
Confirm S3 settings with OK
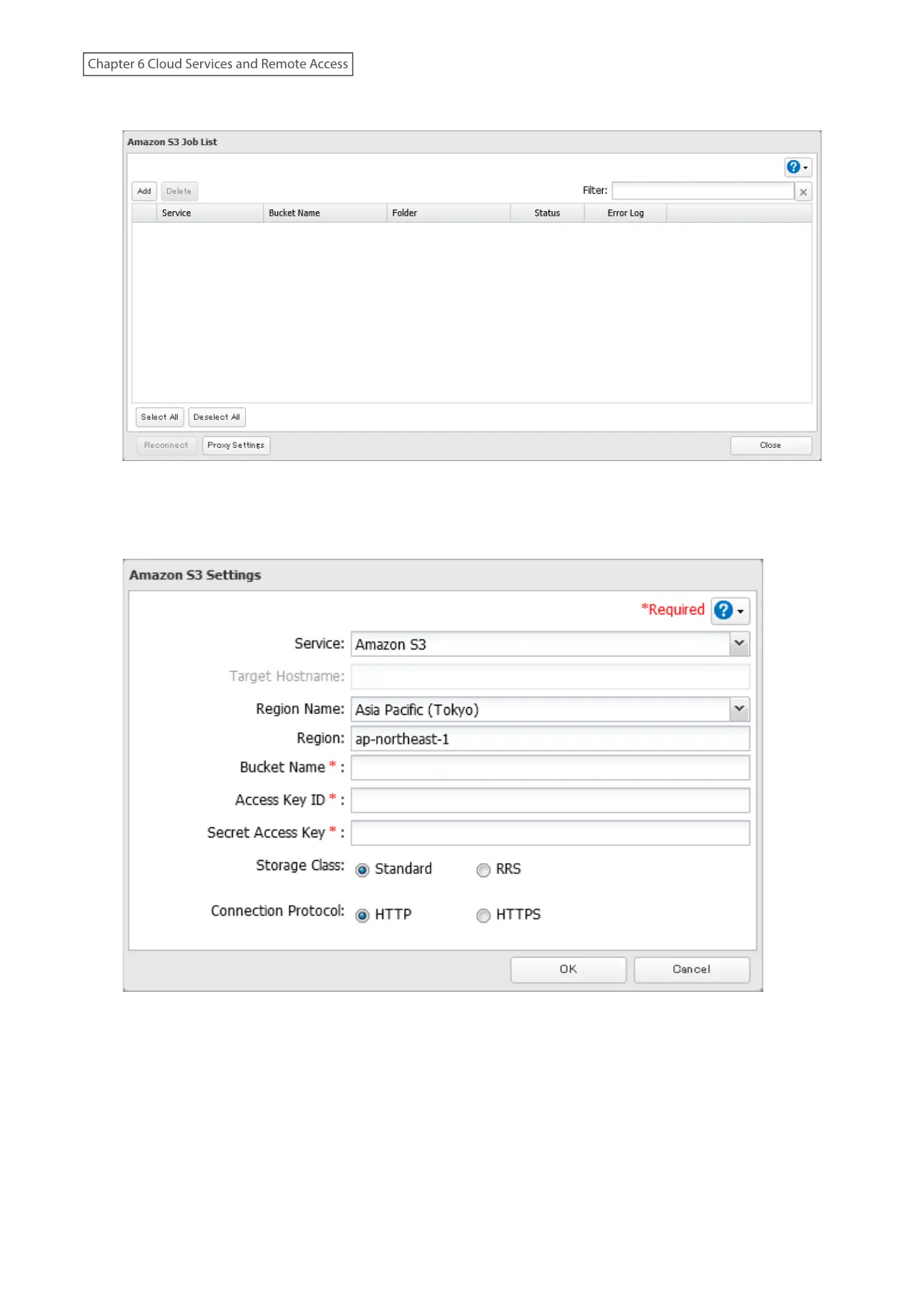click(568, 969)
